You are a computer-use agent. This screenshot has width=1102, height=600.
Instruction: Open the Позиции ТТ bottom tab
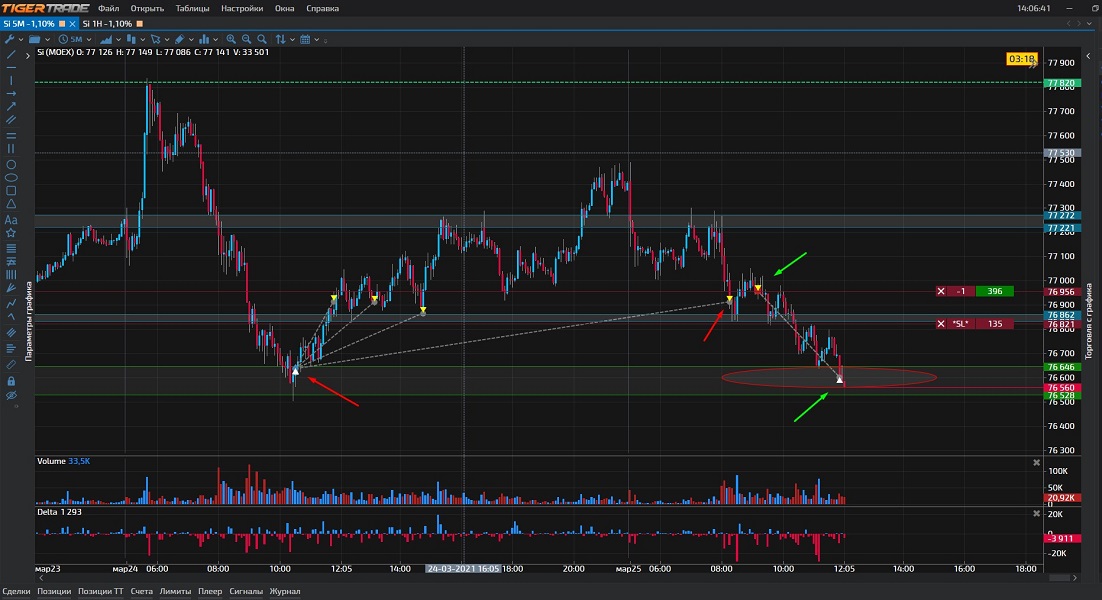click(x=100, y=592)
